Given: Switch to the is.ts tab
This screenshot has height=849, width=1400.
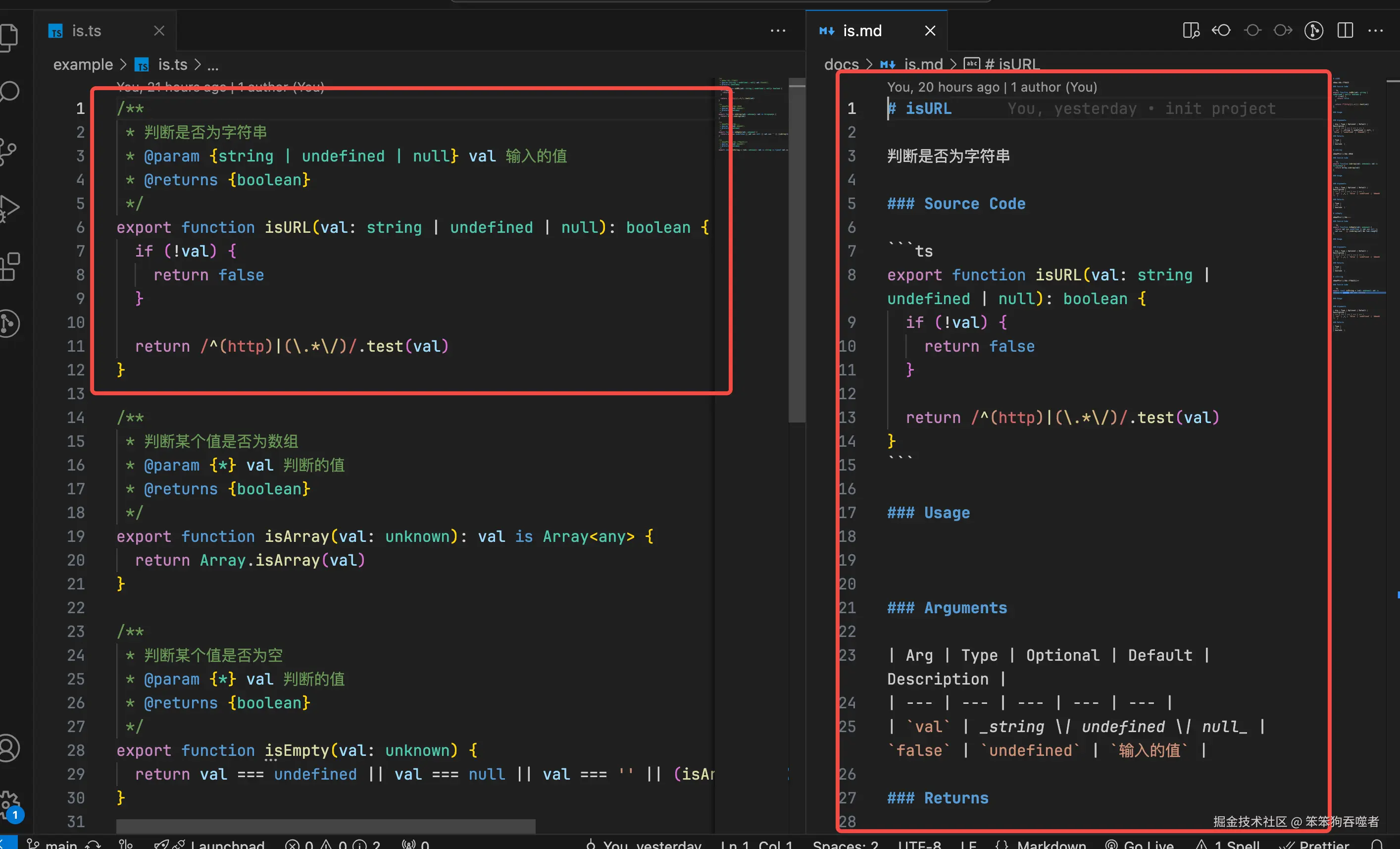Looking at the screenshot, I should pyautogui.click(x=86, y=31).
